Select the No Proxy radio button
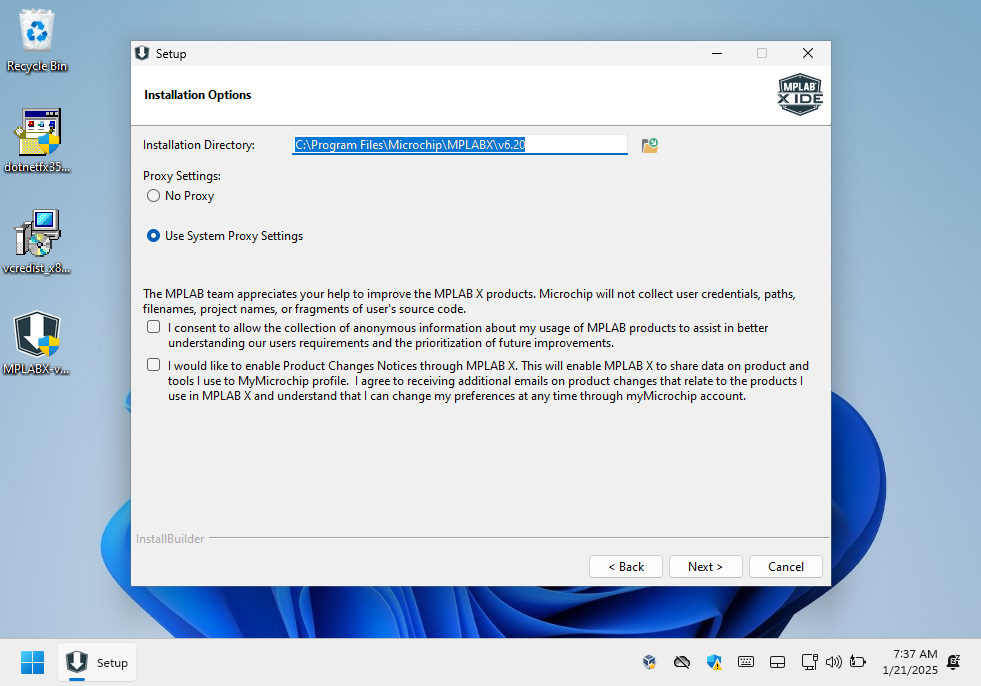The height and width of the screenshot is (686, 981). pos(153,196)
